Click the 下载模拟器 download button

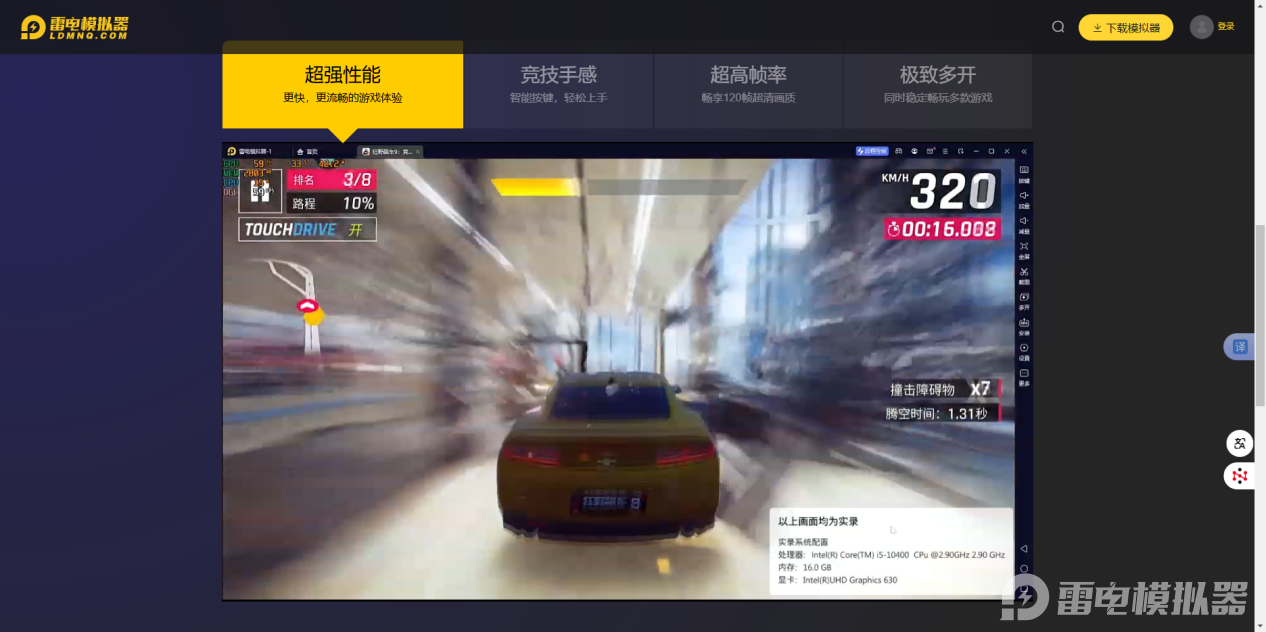click(1126, 27)
